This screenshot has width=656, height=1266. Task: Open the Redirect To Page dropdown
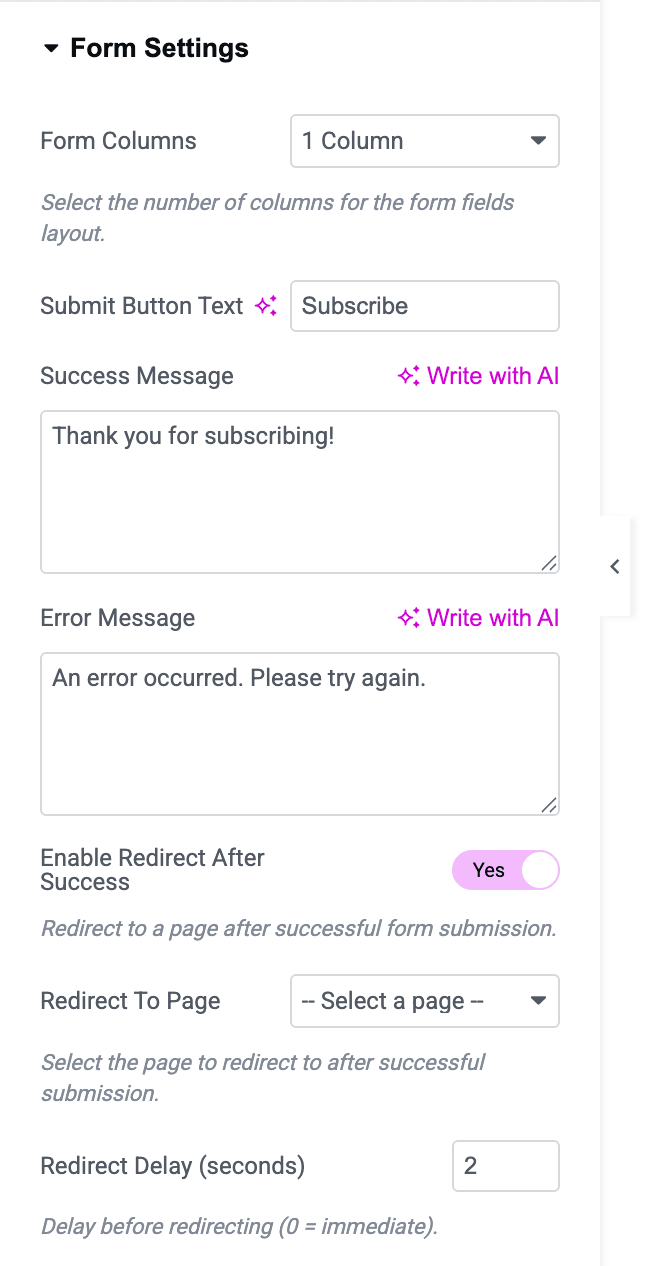pyautogui.click(x=424, y=1001)
